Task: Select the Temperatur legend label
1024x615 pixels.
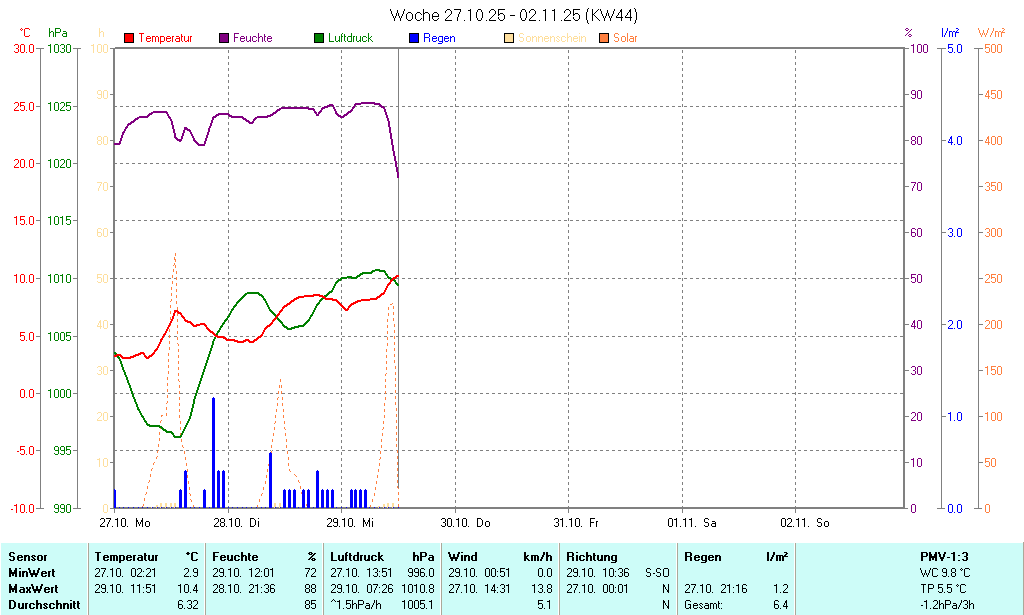Action: tap(165, 38)
